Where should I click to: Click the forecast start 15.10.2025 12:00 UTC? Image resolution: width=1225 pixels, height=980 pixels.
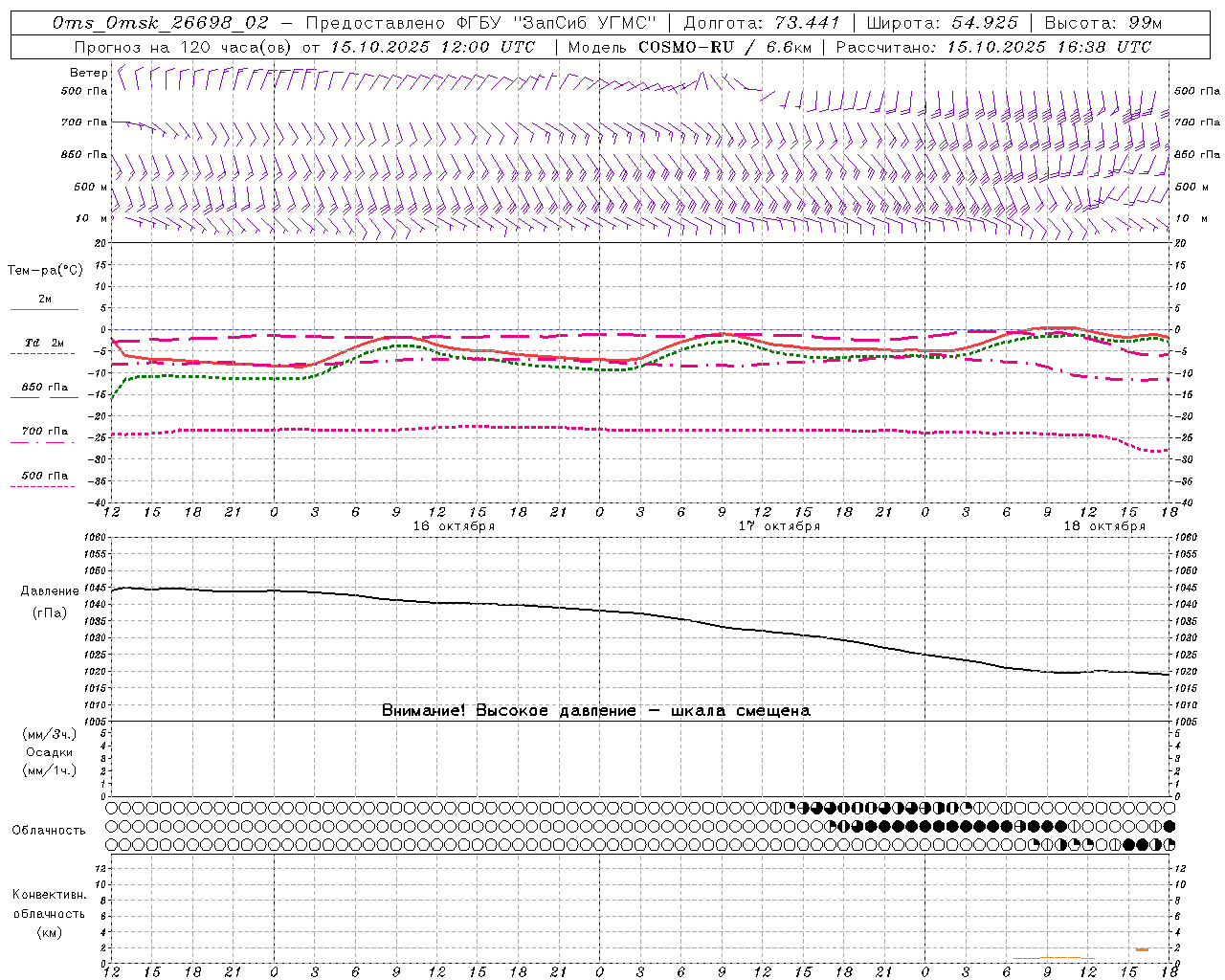click(433, 47)
